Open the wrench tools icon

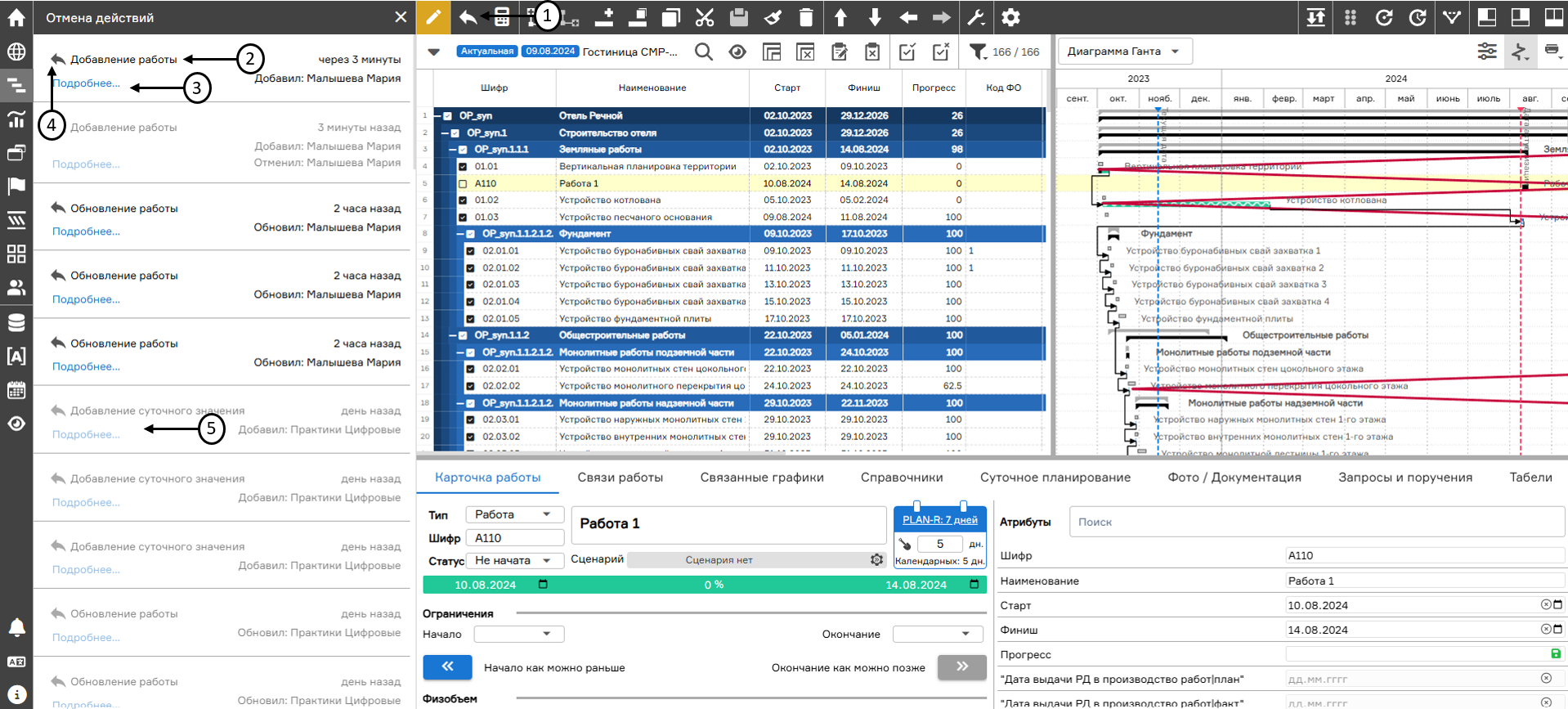point(976,17)
